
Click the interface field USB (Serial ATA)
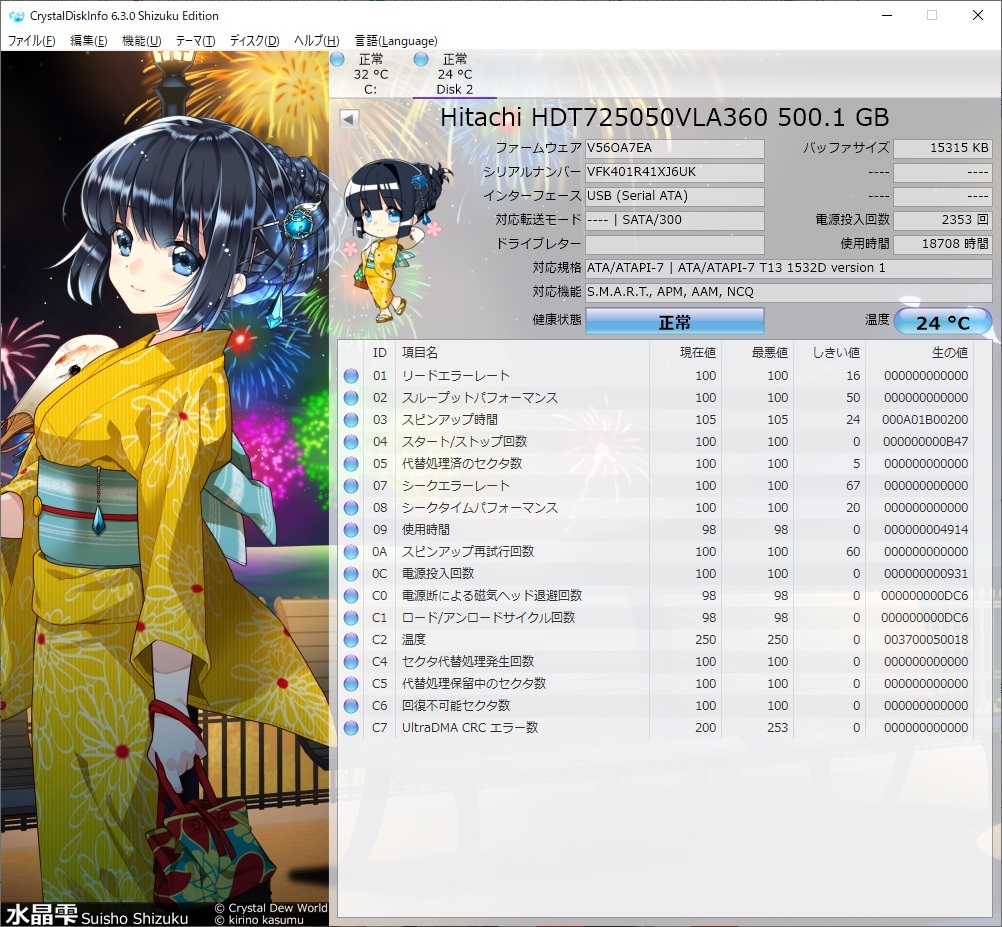pyautogui.click(x=675, y=196)
